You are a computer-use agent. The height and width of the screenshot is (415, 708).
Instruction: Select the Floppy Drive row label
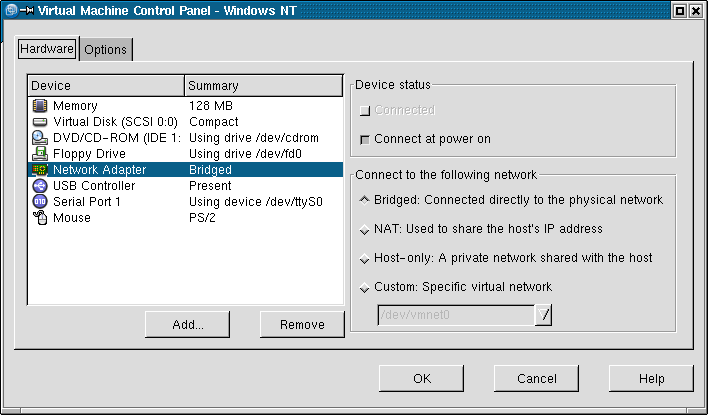[x=89, y=154]
